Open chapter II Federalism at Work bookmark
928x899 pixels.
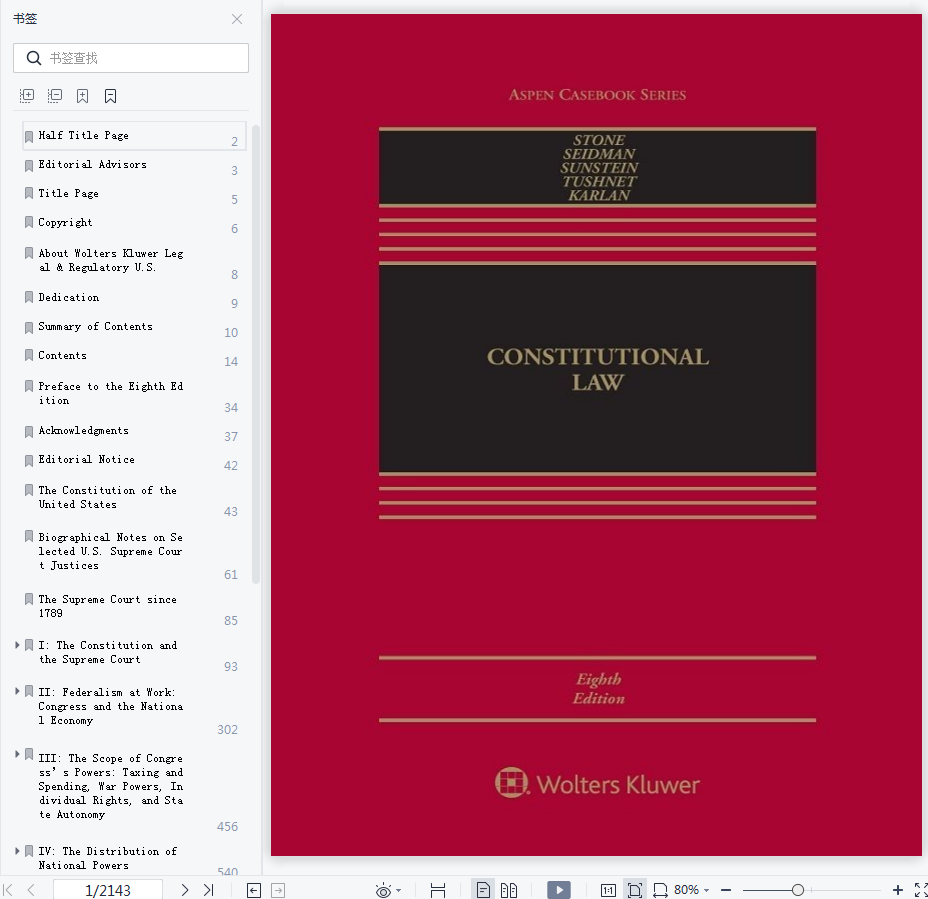(x=111, y=707)
